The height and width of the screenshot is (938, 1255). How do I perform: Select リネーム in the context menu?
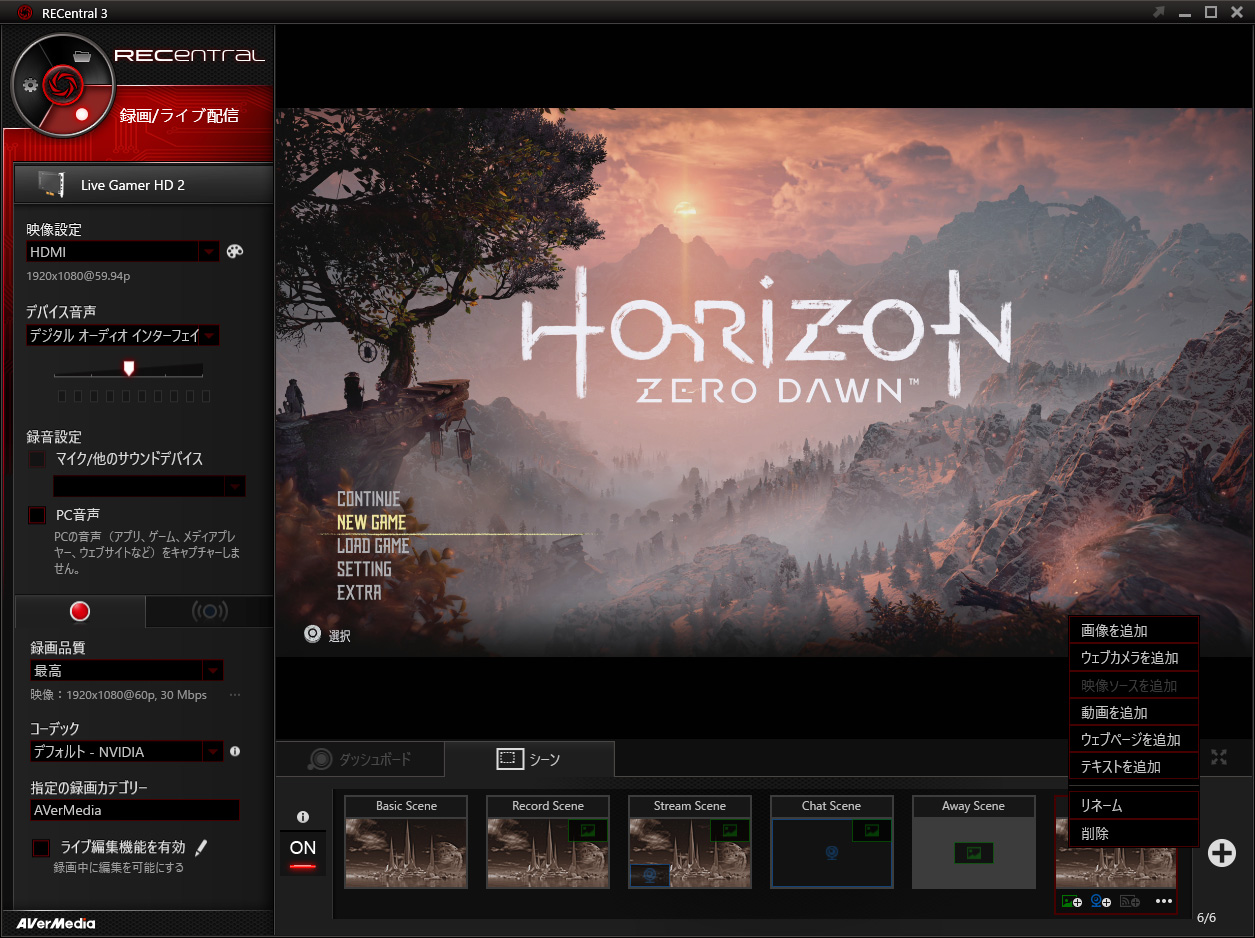tap(1133, 806)
